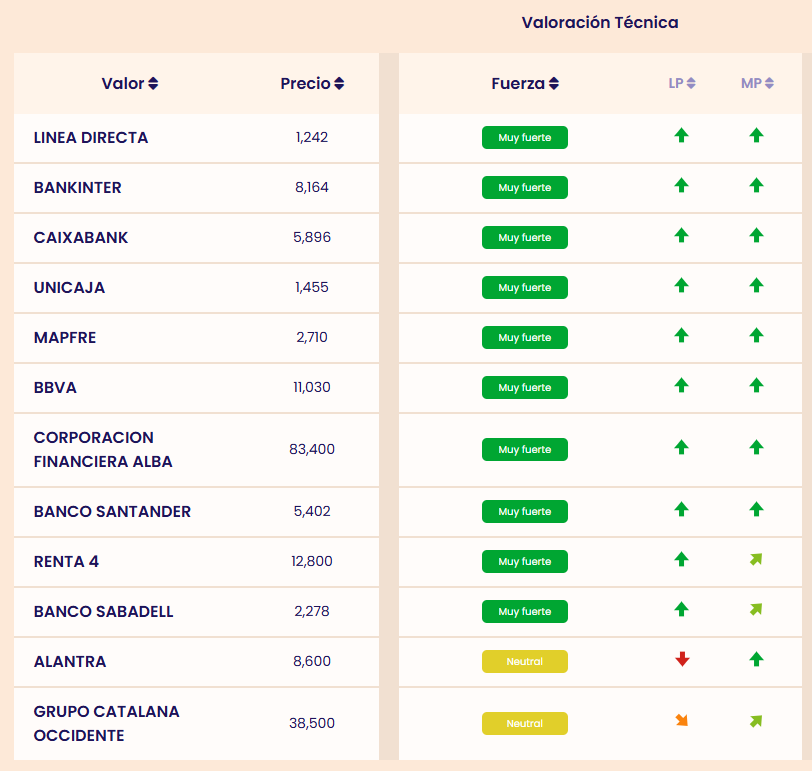812x771 pixels.
Task: Click MP arrow for Grupo Catalana Occidente
Action: tap(756, 721)
